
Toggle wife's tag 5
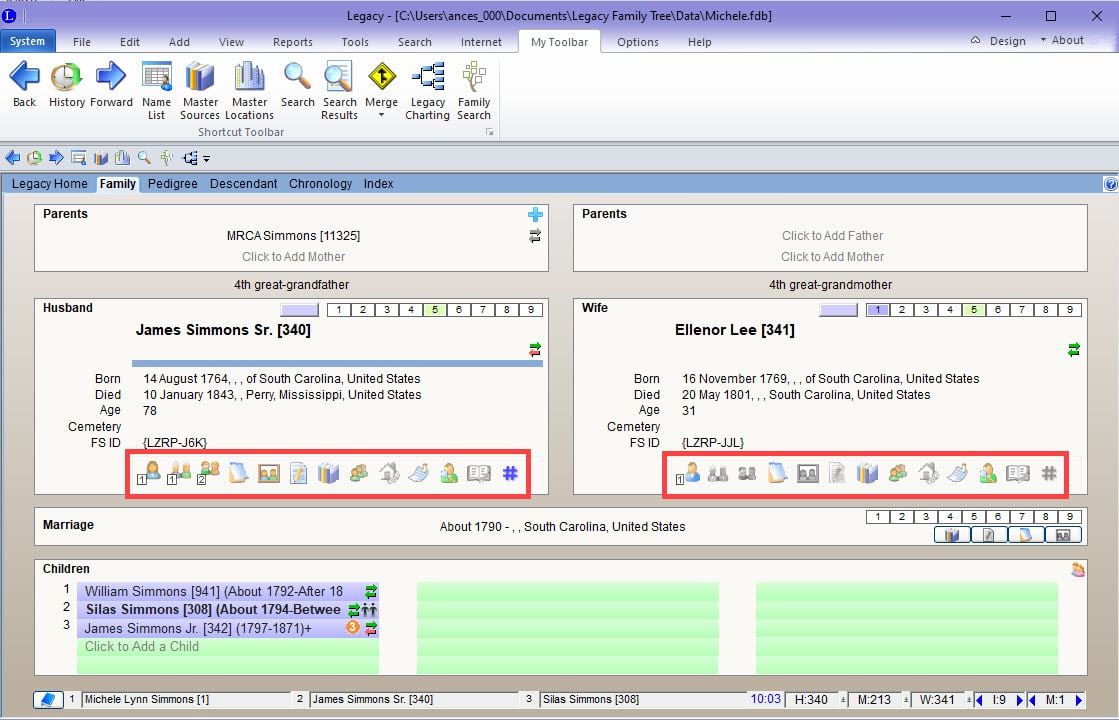pos(973,310)
